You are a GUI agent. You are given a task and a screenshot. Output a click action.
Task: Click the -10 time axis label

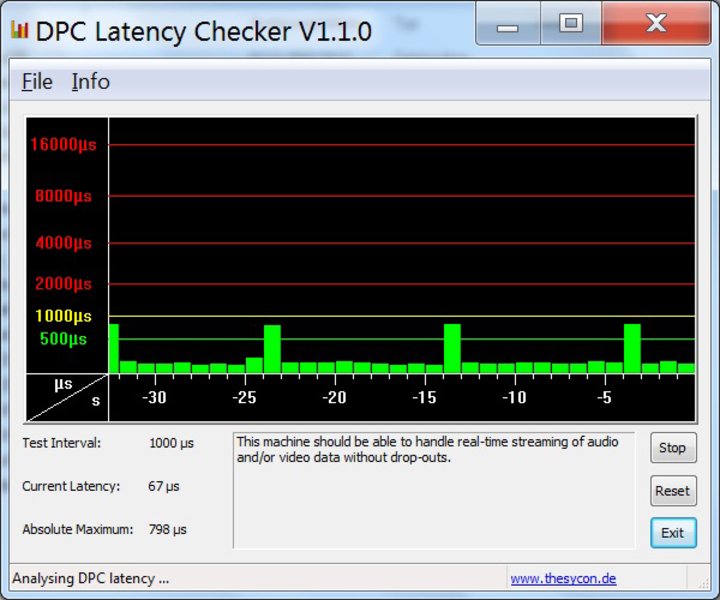click(x=514, y=397)
